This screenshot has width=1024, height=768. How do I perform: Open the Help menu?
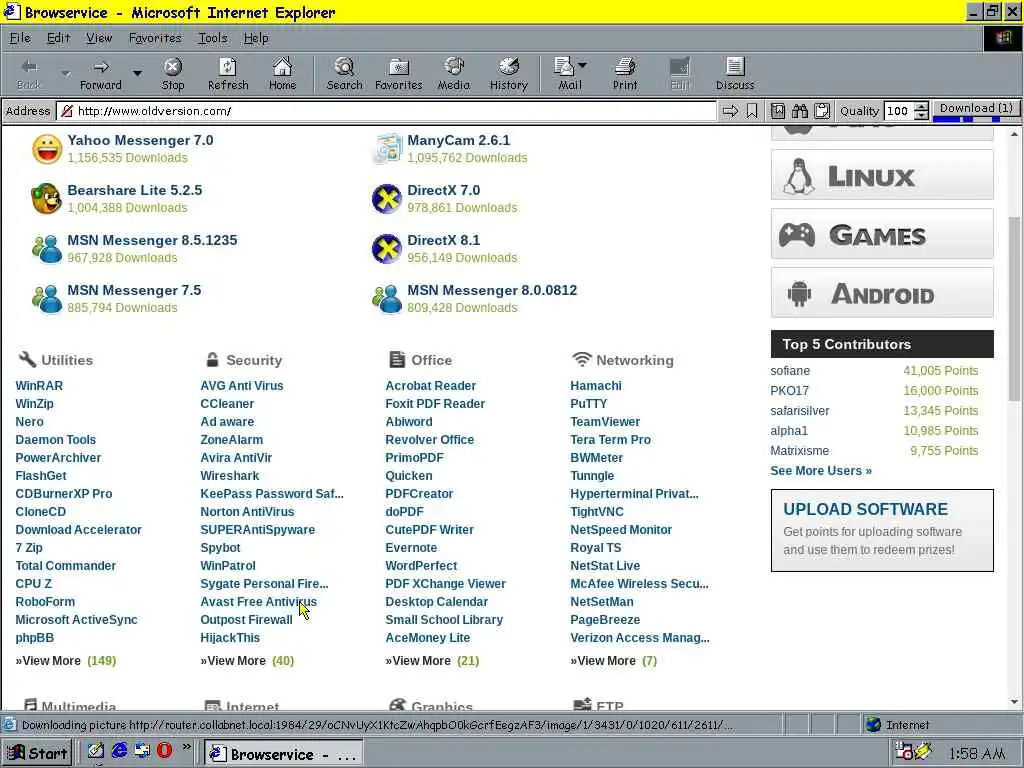(256, 39)
